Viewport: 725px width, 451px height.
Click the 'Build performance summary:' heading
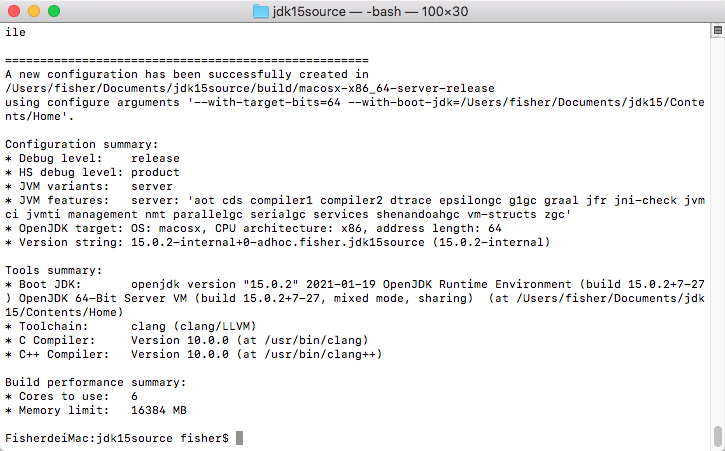pos(96,382)
